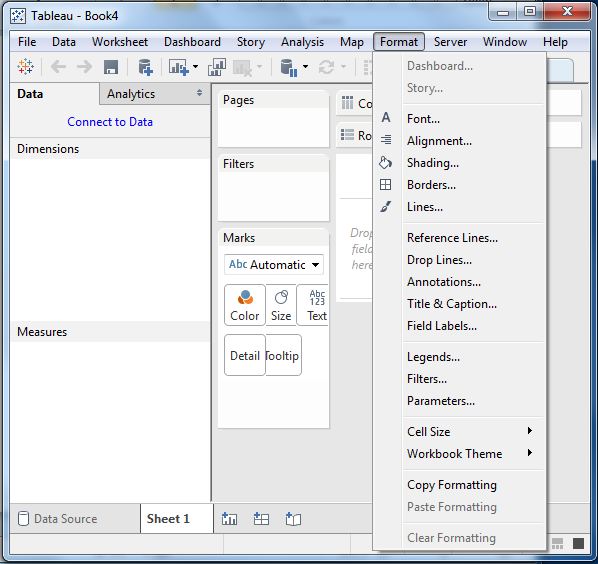Click the New Worksheet toolbar icon

point(178,67)
